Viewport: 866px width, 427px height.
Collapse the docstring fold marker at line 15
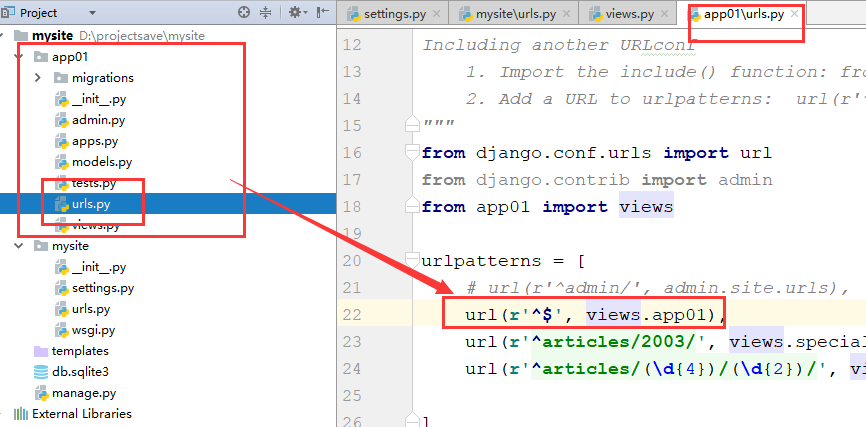(411, 125)
